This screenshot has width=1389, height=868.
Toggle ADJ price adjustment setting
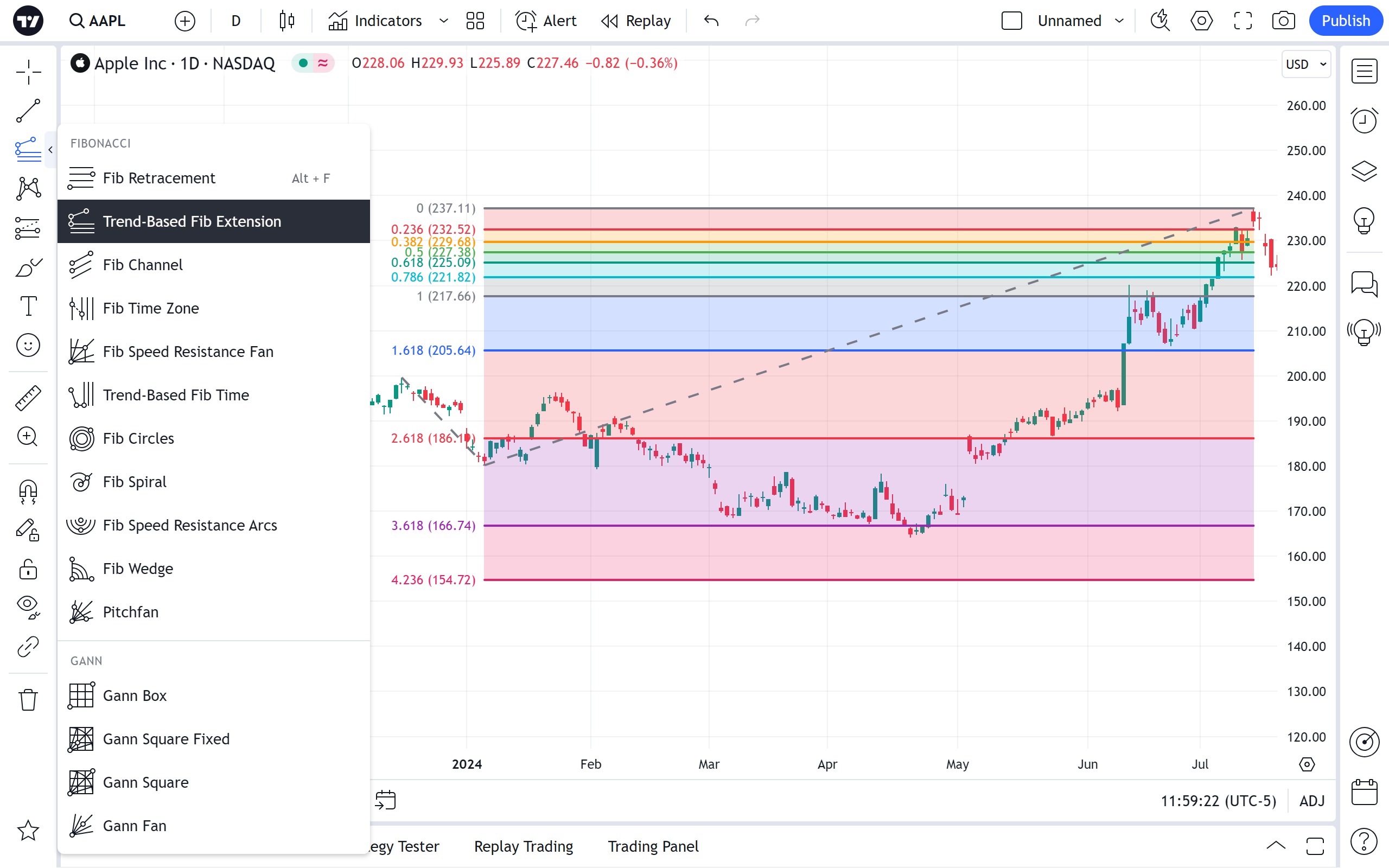1311,801
